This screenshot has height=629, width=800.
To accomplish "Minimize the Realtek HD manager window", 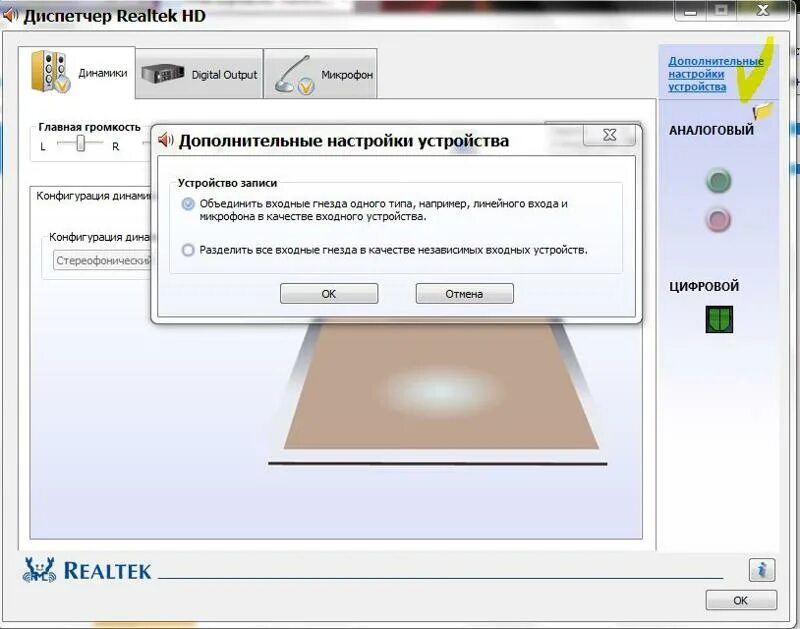I will 690,10.
